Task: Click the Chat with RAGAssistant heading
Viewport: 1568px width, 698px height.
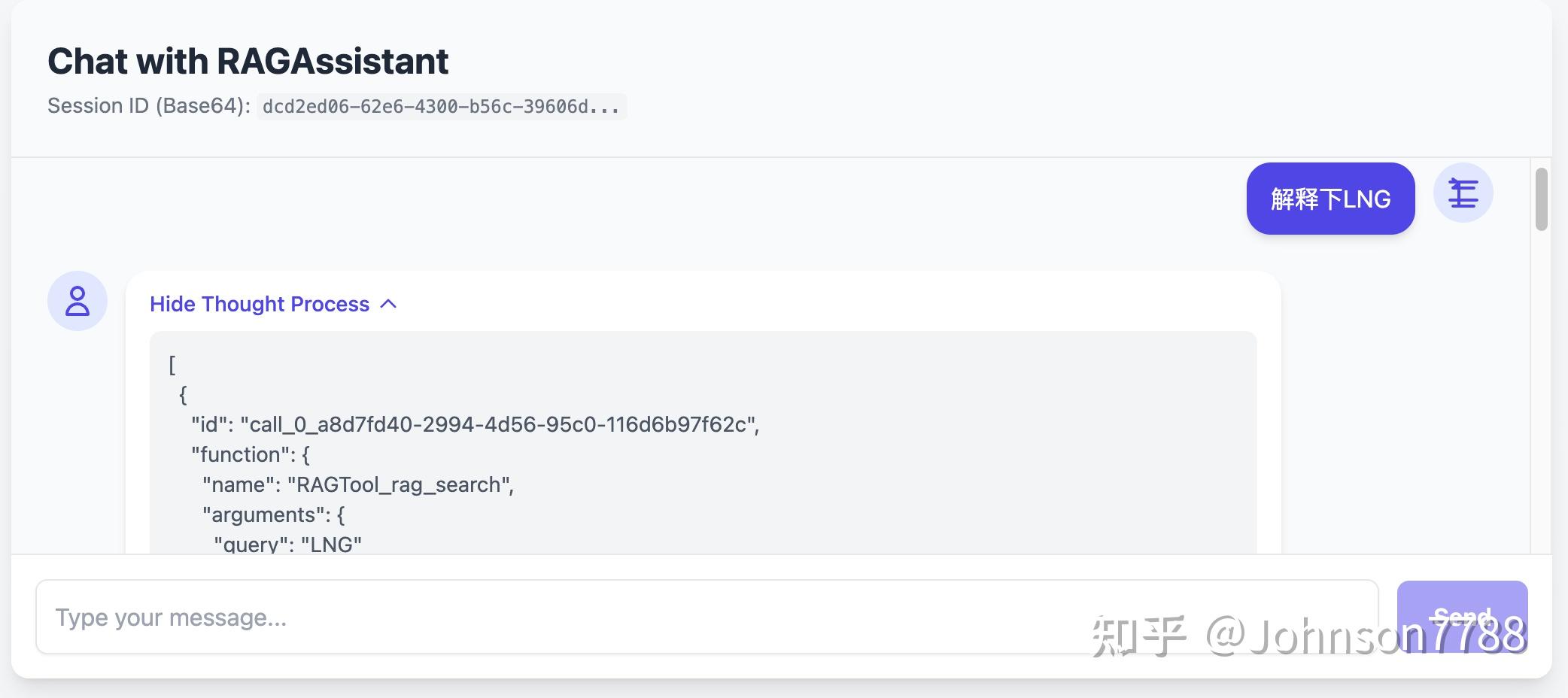Action: [248, 61]
